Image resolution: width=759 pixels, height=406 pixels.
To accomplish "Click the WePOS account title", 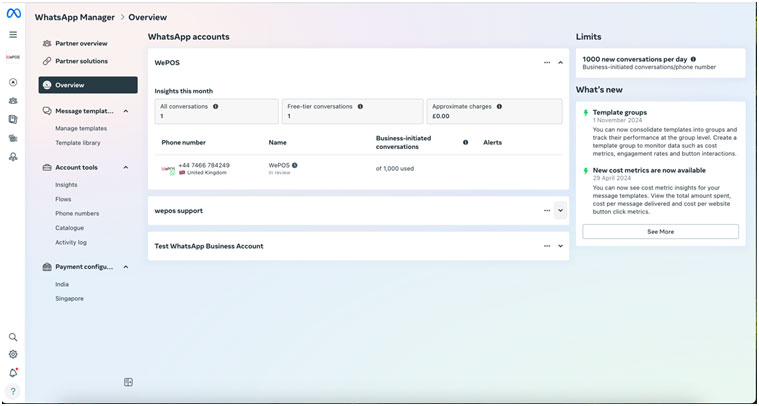I will 167,62.
